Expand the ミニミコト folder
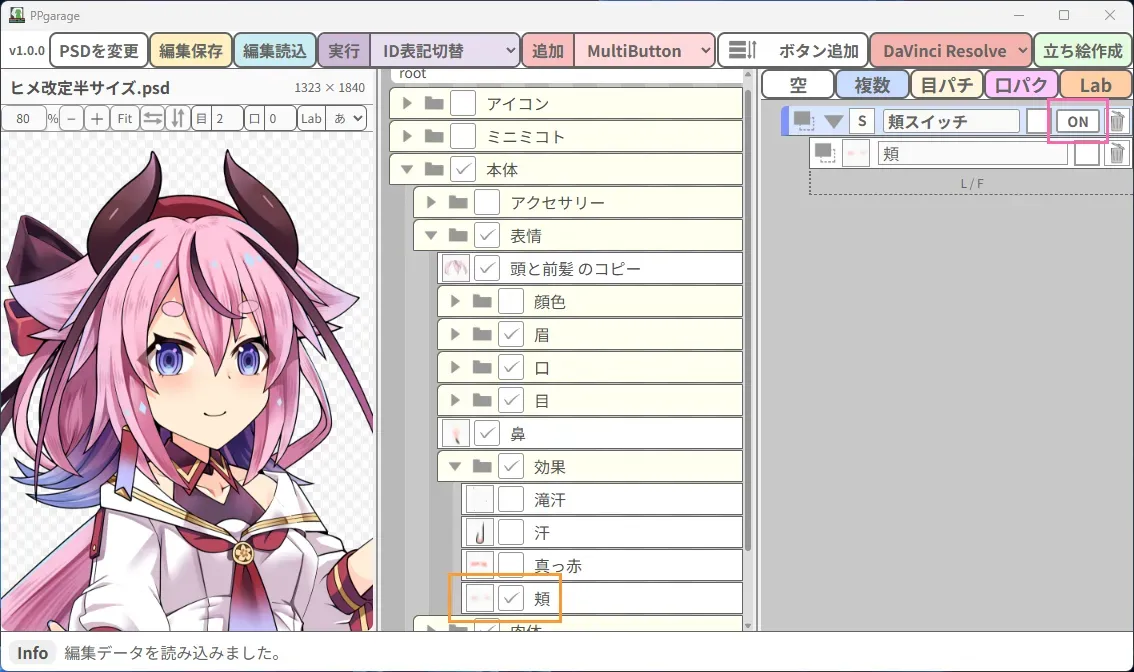1134x672 pixels. click(407, 136)
